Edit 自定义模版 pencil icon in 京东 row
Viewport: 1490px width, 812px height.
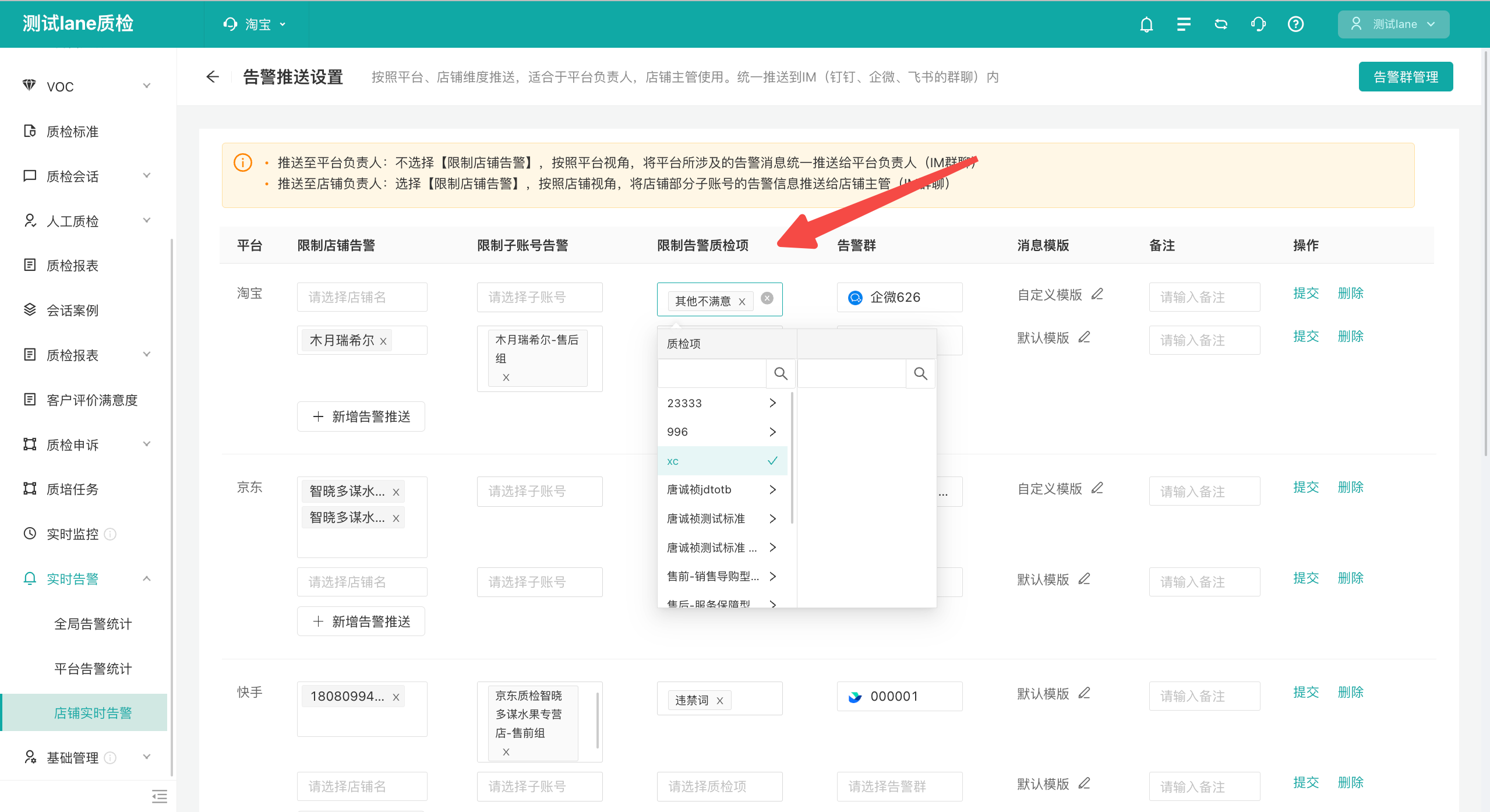(1097, 488)
